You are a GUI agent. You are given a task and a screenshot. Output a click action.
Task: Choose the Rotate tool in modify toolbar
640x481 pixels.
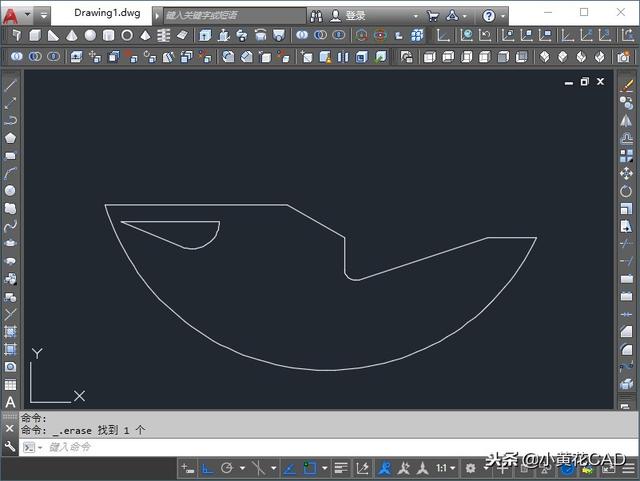point(627,191)
